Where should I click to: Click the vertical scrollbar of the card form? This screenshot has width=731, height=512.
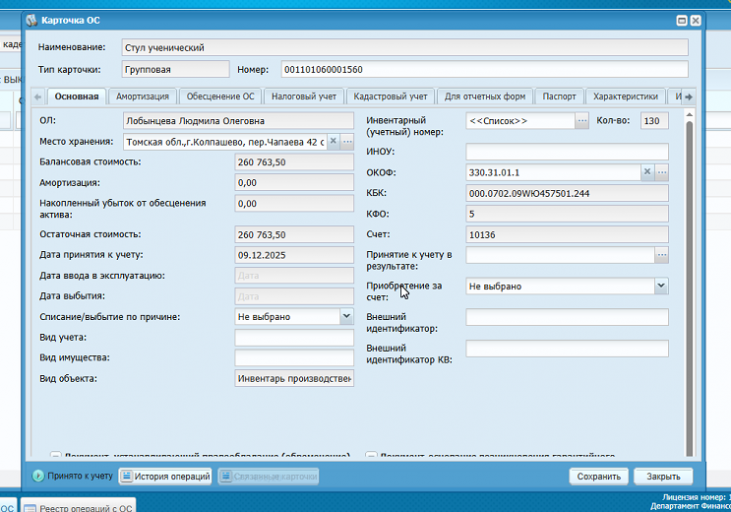pos(690,284)
